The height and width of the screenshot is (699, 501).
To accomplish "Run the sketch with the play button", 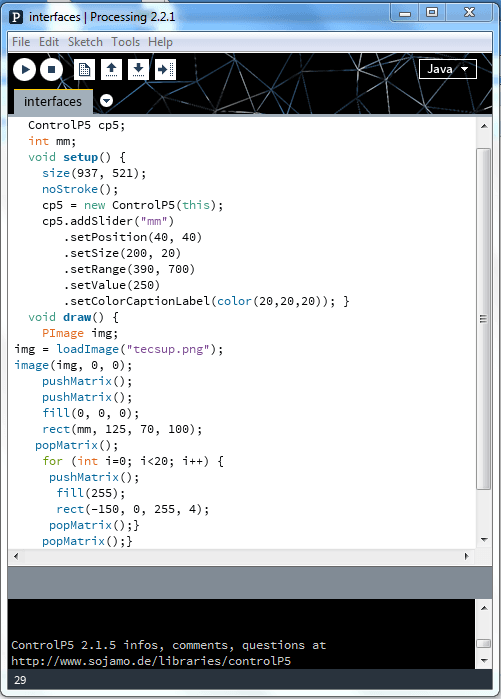I will [x=25, y=70].
